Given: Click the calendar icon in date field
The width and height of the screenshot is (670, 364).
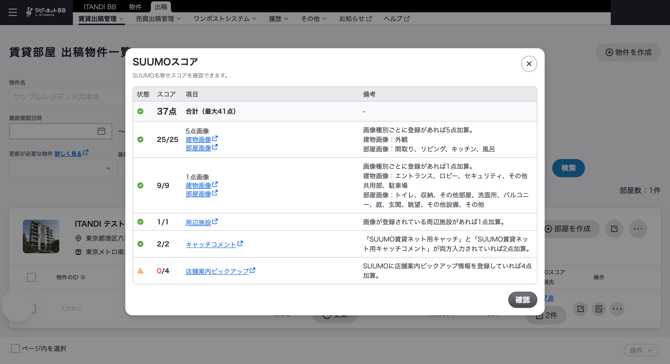Looking at the screenshot, I should [x=101, y=131].
